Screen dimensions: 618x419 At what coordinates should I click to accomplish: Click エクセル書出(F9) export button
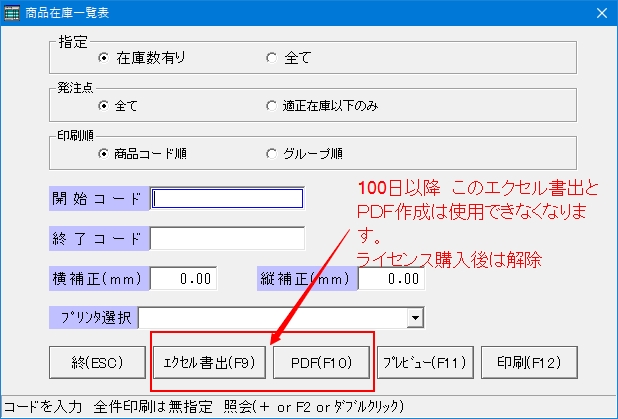(x=209, y=364)
